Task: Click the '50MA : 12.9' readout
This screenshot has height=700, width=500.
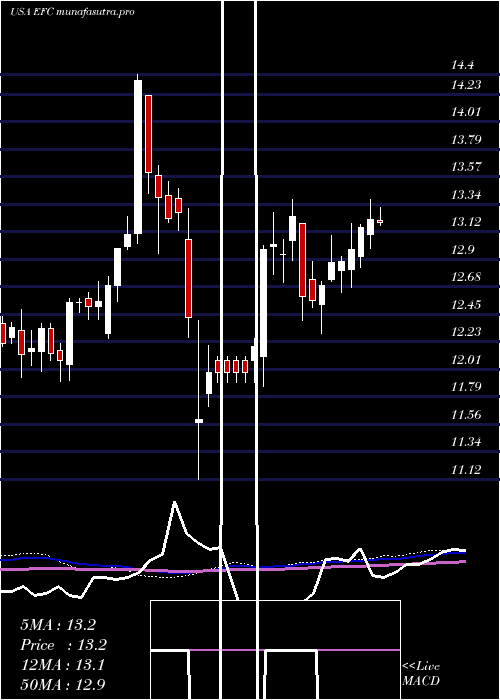Action: 63,685
